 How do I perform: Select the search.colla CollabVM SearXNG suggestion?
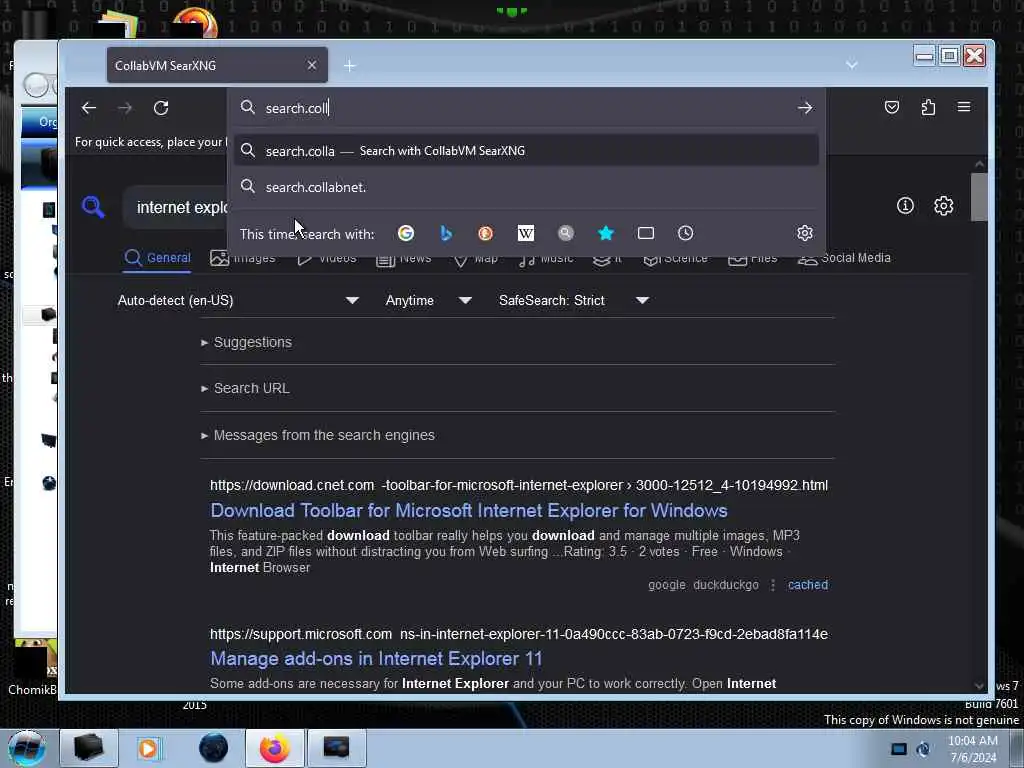click(x=526, y=151)
